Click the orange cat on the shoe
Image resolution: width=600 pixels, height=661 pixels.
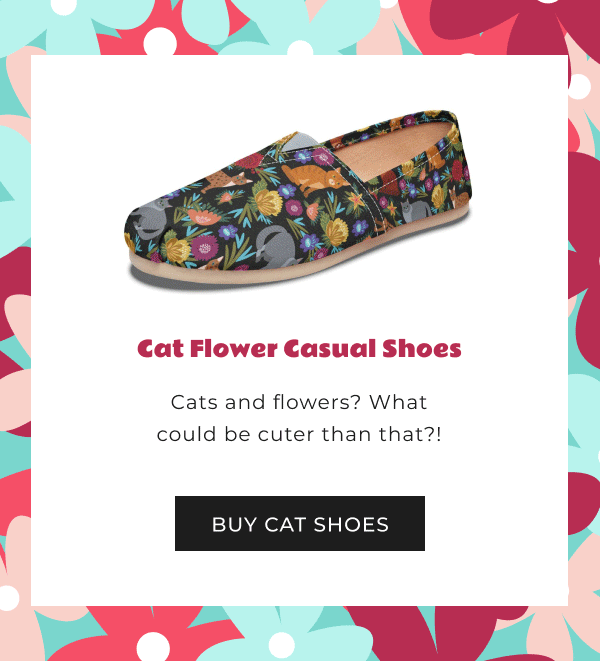click(314, 179)
